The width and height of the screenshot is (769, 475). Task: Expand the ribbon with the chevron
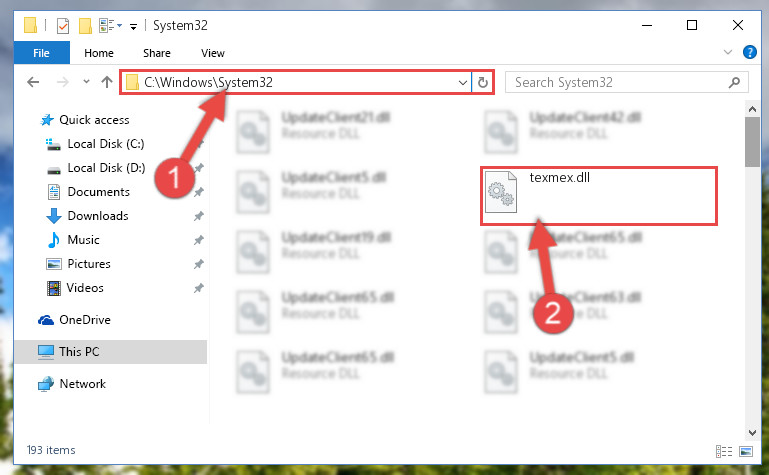point(727,52)
